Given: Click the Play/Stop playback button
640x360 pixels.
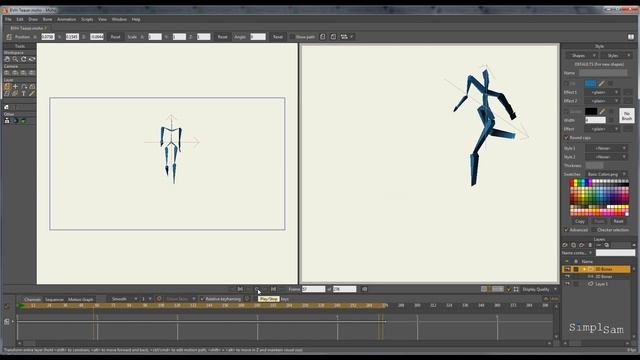Looking at the screenshot, I should click(257, 289).
